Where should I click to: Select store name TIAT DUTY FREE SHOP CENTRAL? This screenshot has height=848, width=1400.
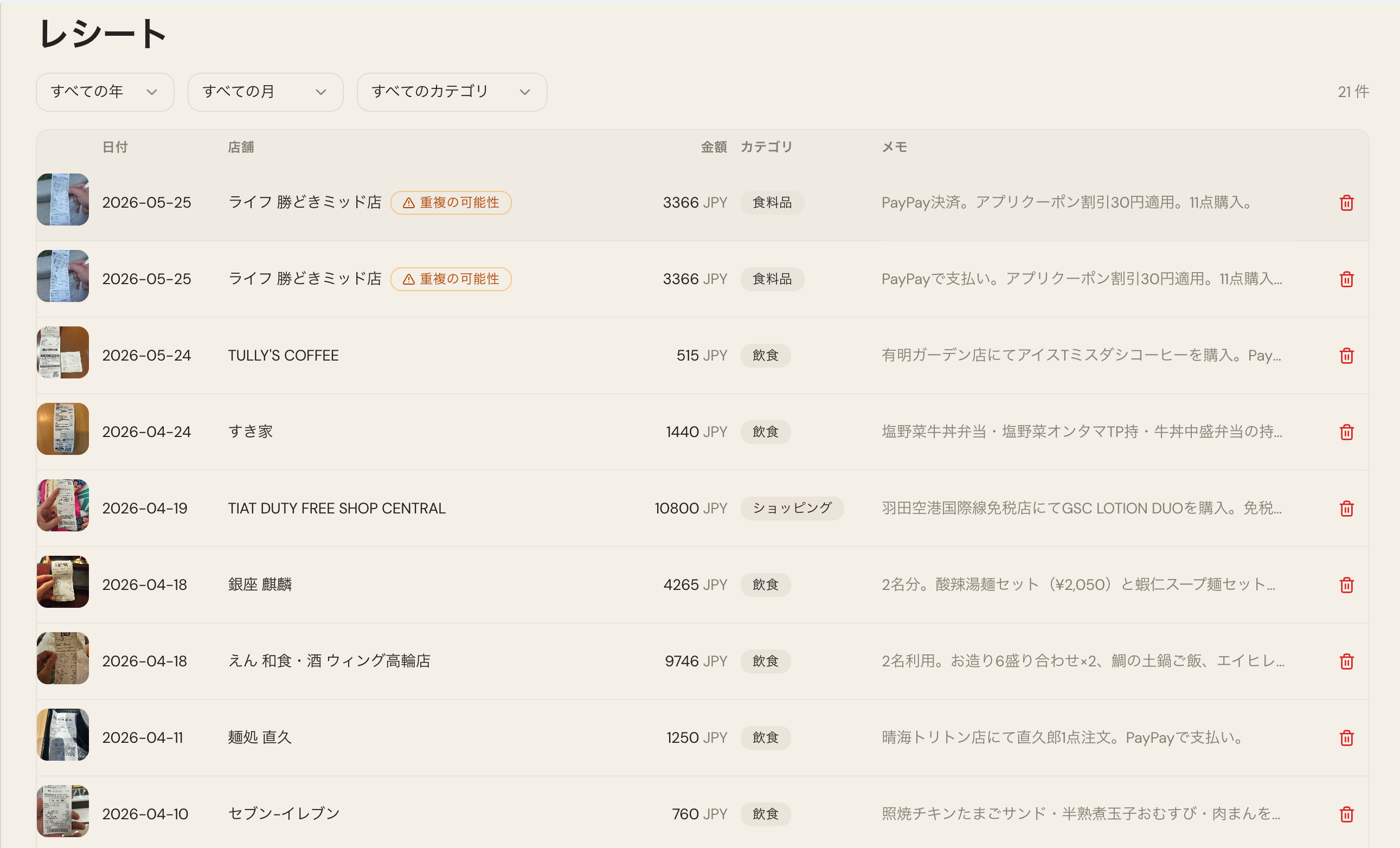pyautogui.click(x=337, y=509)
